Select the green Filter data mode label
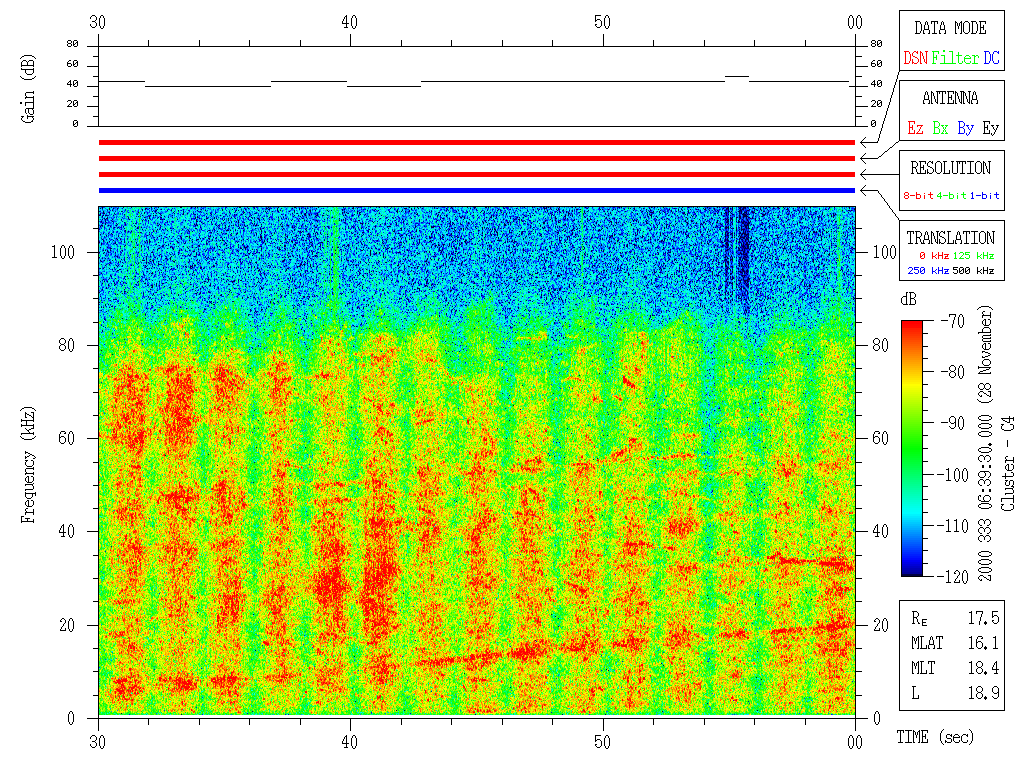 click(x=955, y=59)
